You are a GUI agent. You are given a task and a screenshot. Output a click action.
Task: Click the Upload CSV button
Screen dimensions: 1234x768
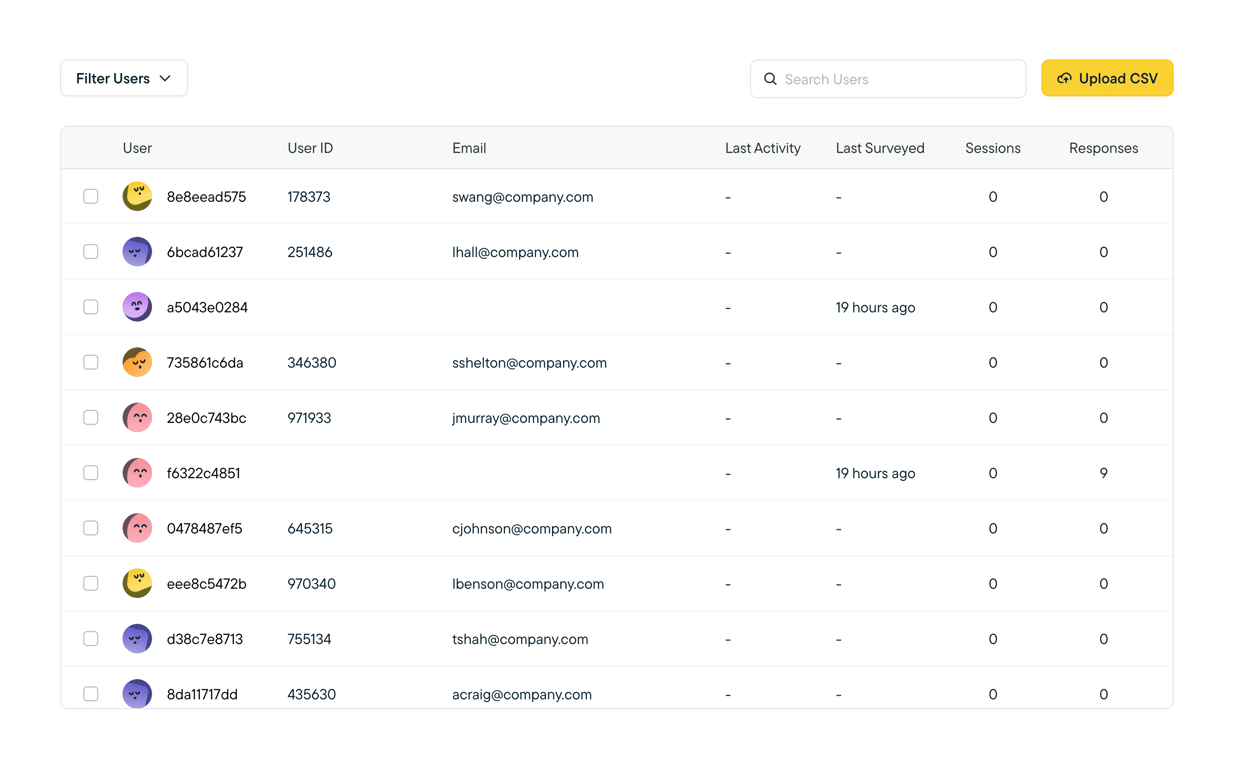pyautogui.click(x=1107, y=78)
